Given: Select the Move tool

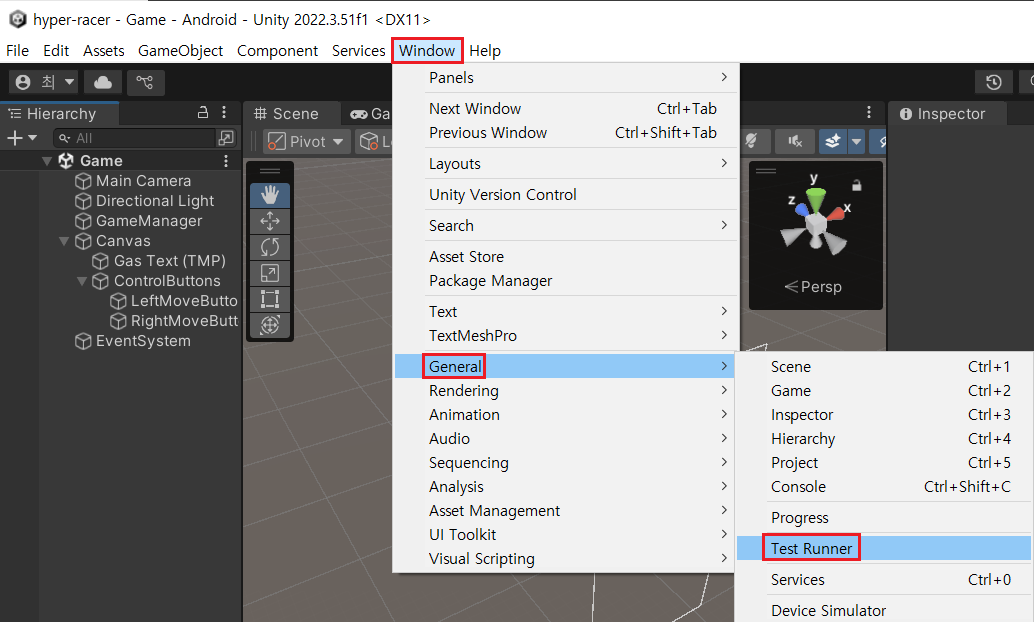Looking at the screenshot, I should point(270,221).
